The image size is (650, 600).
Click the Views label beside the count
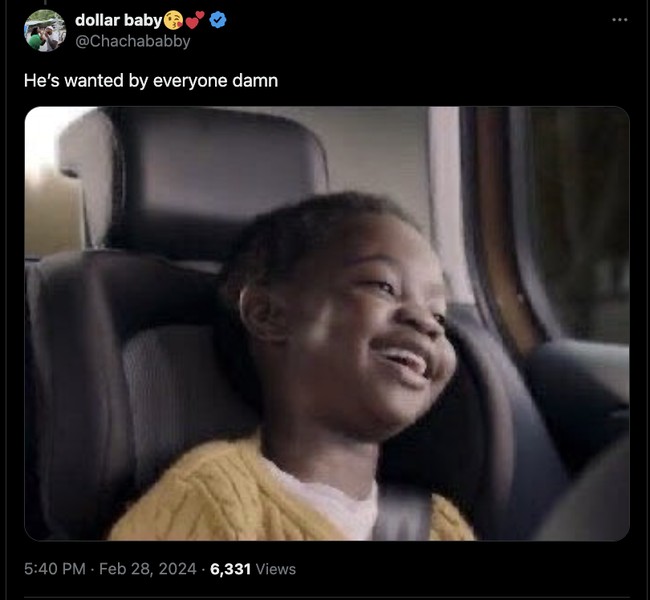276,569
